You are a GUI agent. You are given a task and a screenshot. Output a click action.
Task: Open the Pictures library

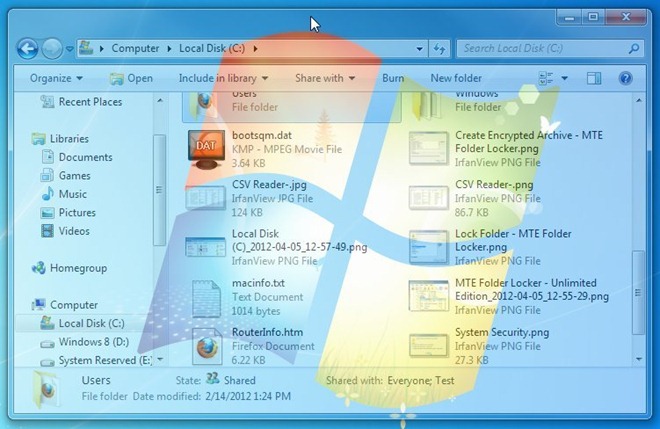pyautogui.click(x=68, y=213)
